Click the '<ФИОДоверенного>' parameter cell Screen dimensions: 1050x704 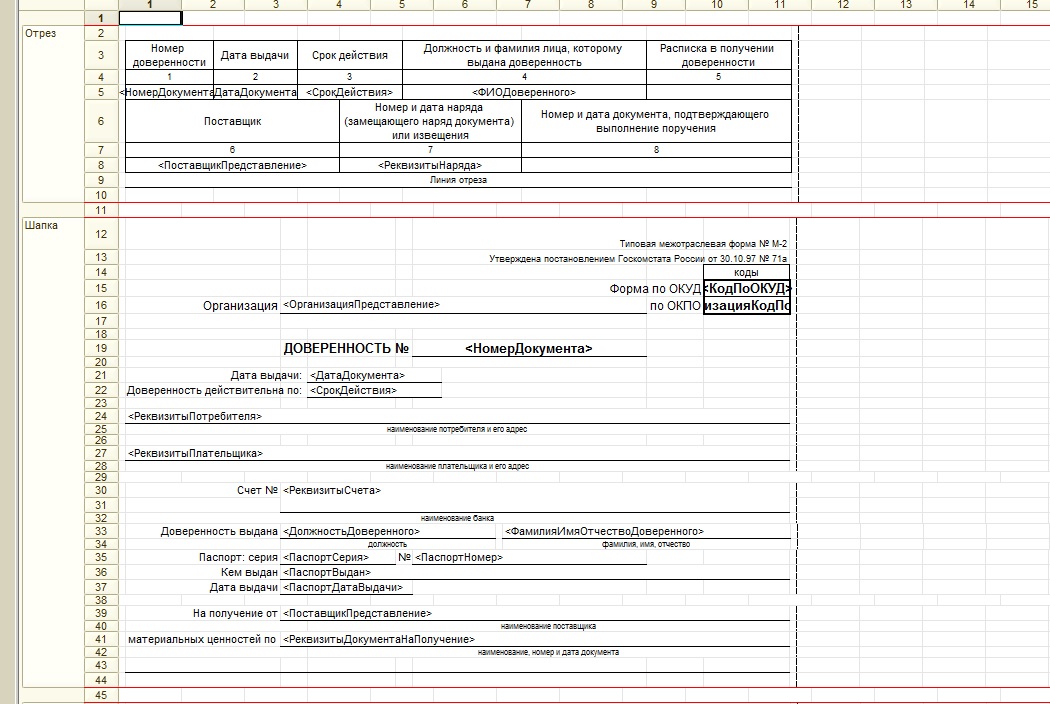coord(524,92)
